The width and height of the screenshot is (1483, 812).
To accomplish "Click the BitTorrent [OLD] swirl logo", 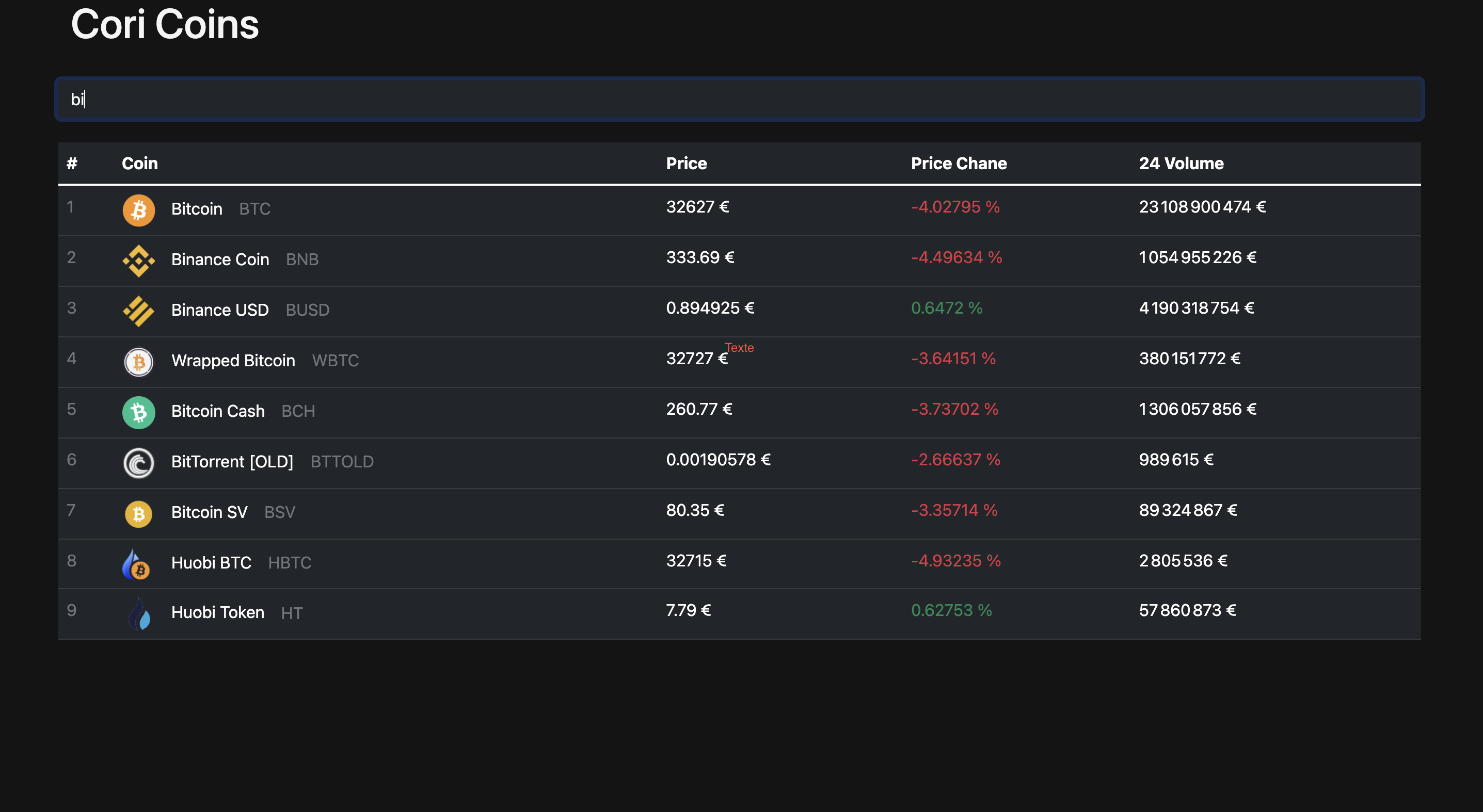I will pos(139,463).
